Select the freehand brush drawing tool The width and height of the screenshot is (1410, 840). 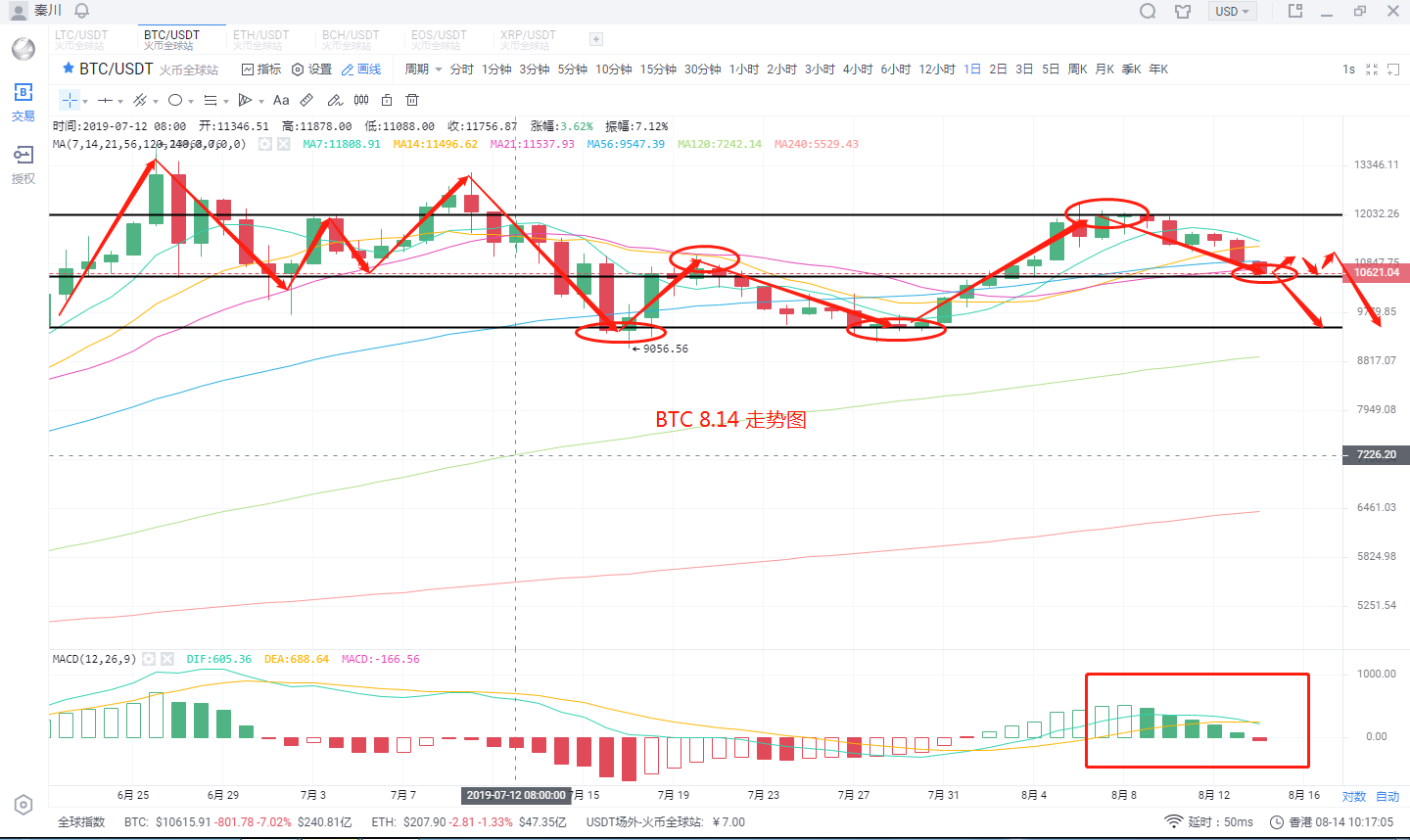point(335,100)
